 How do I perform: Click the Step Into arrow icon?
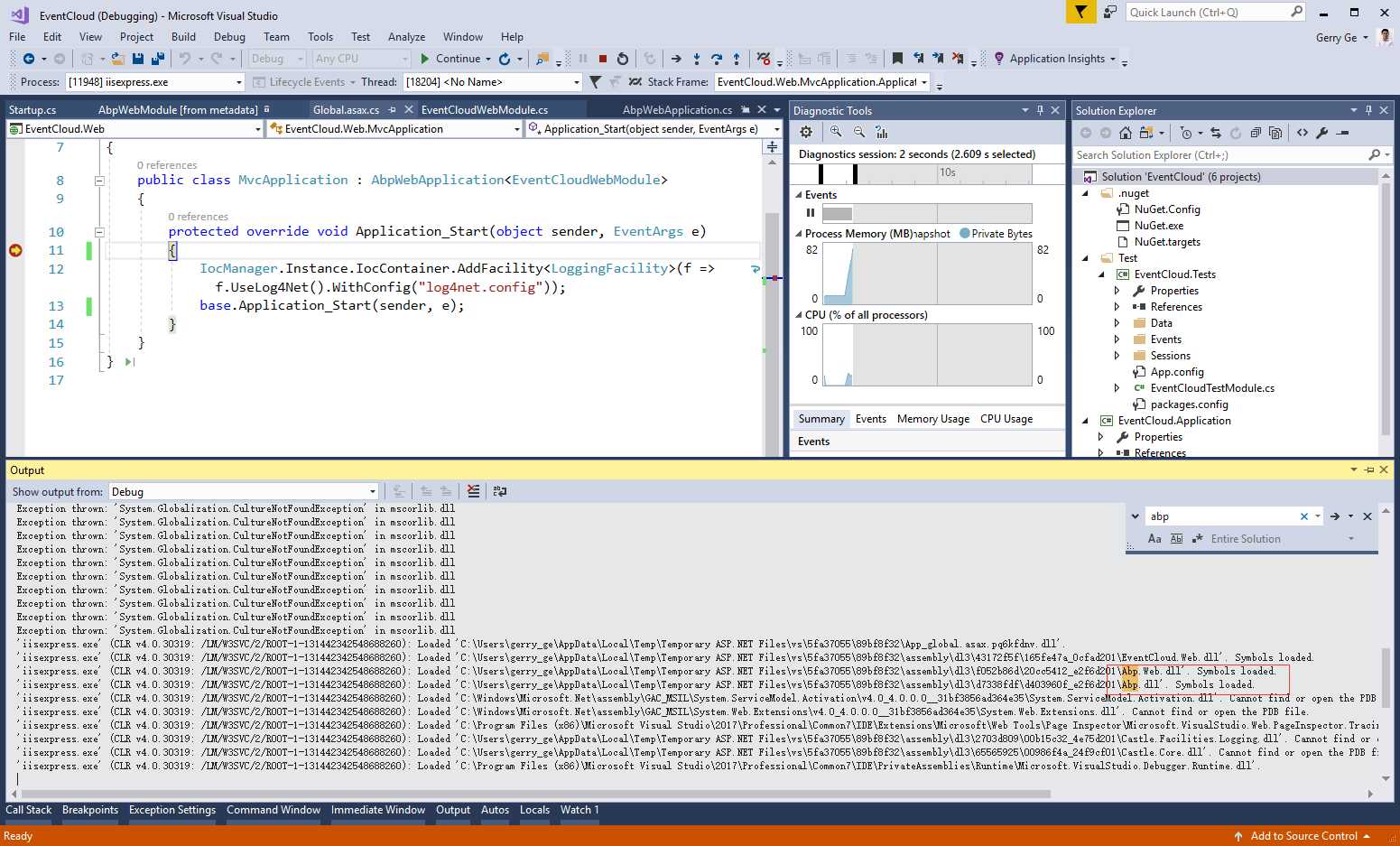(x=696, y=59)
